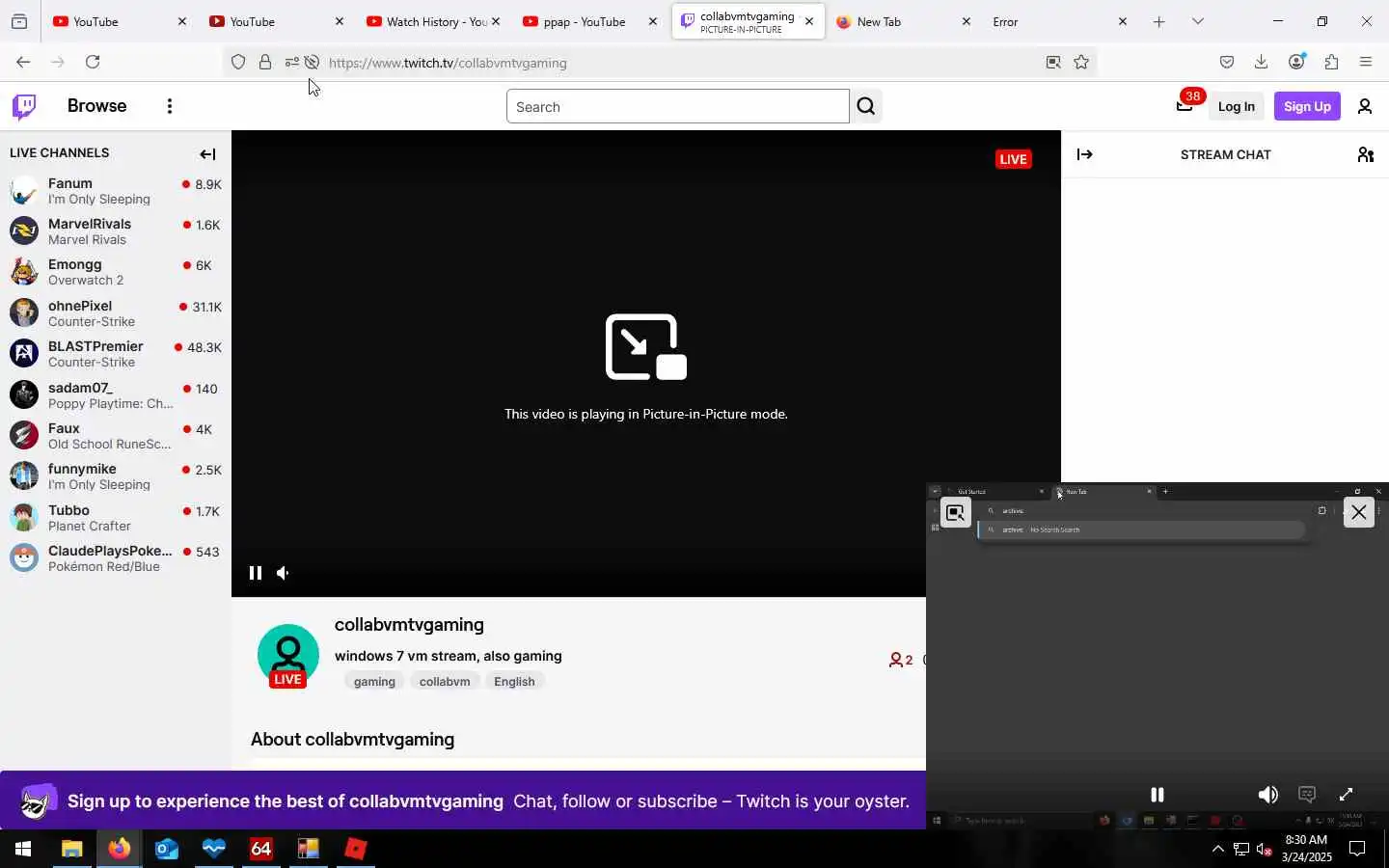Close the collabvmtvgaming tab

tap(809, 21)
